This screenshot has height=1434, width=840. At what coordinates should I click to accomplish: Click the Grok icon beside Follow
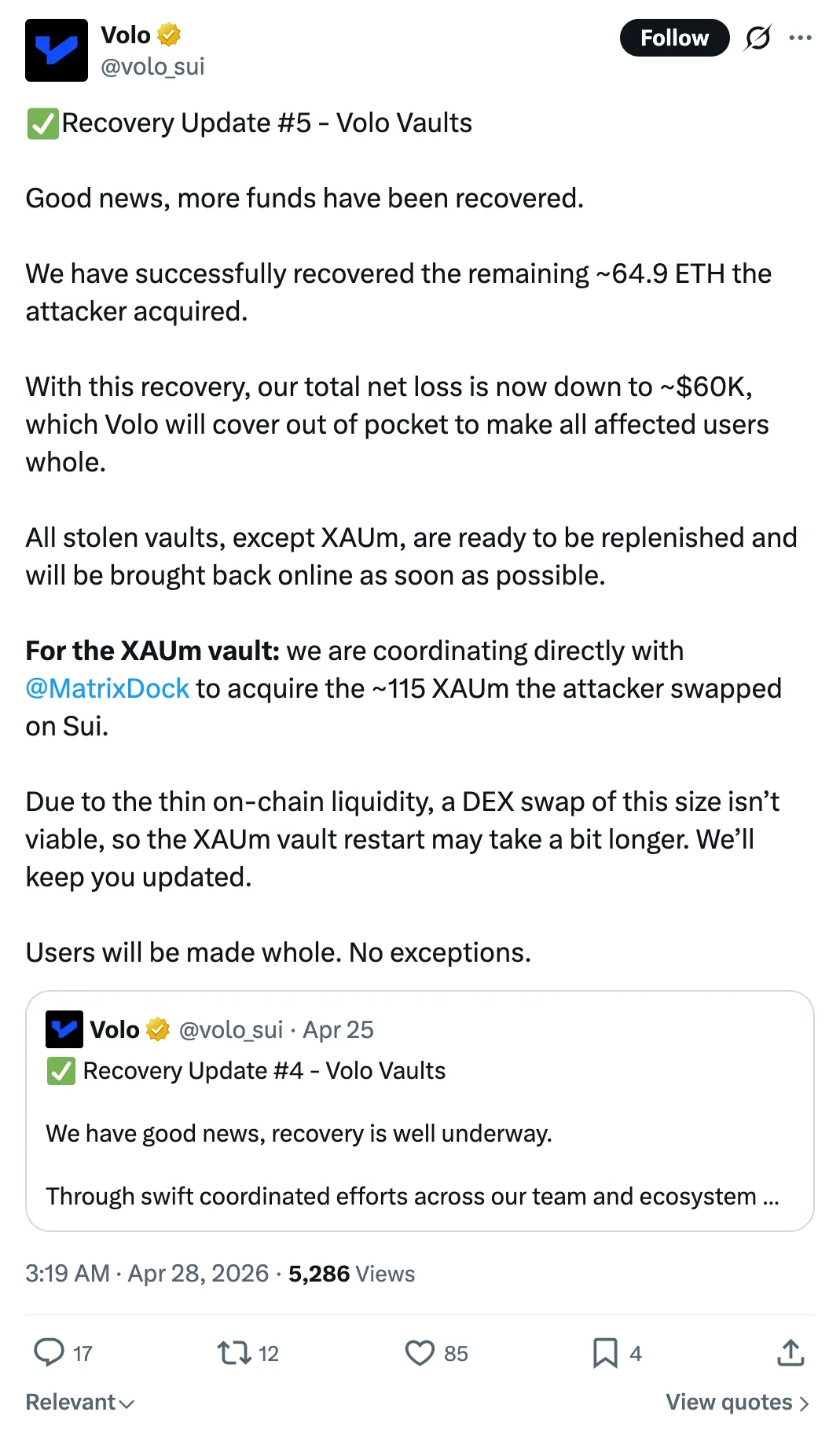pyautogui.click(x=757, y=38)
